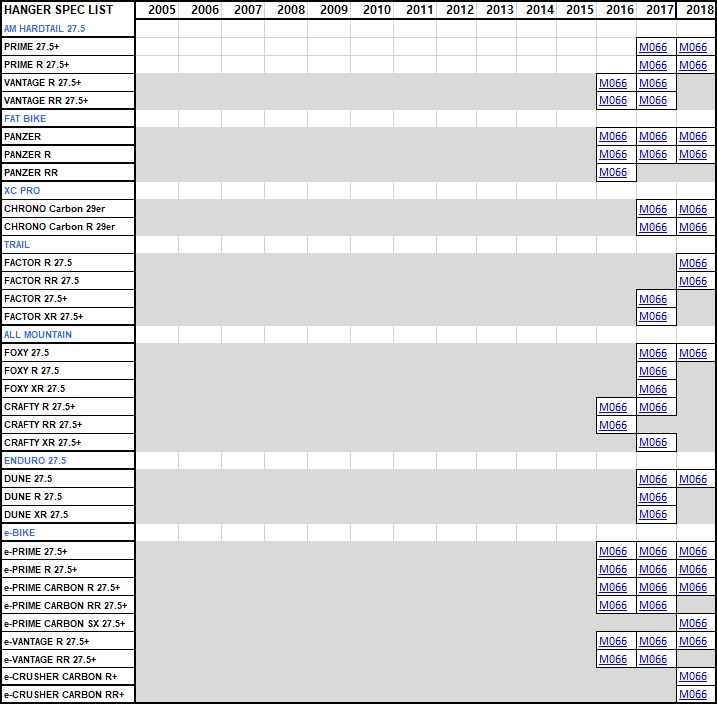
Task: Open M066 link for PRIME 27.5+ 2017
Action: pyautogui.click(x=653, y=47)
